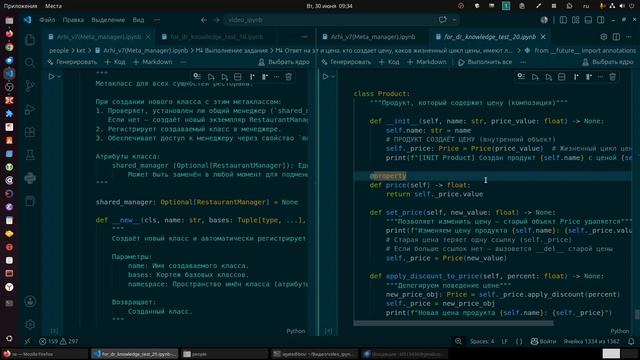Open more cell actions in right cell toolbar
640x360 pixels.
click(600, 77)
